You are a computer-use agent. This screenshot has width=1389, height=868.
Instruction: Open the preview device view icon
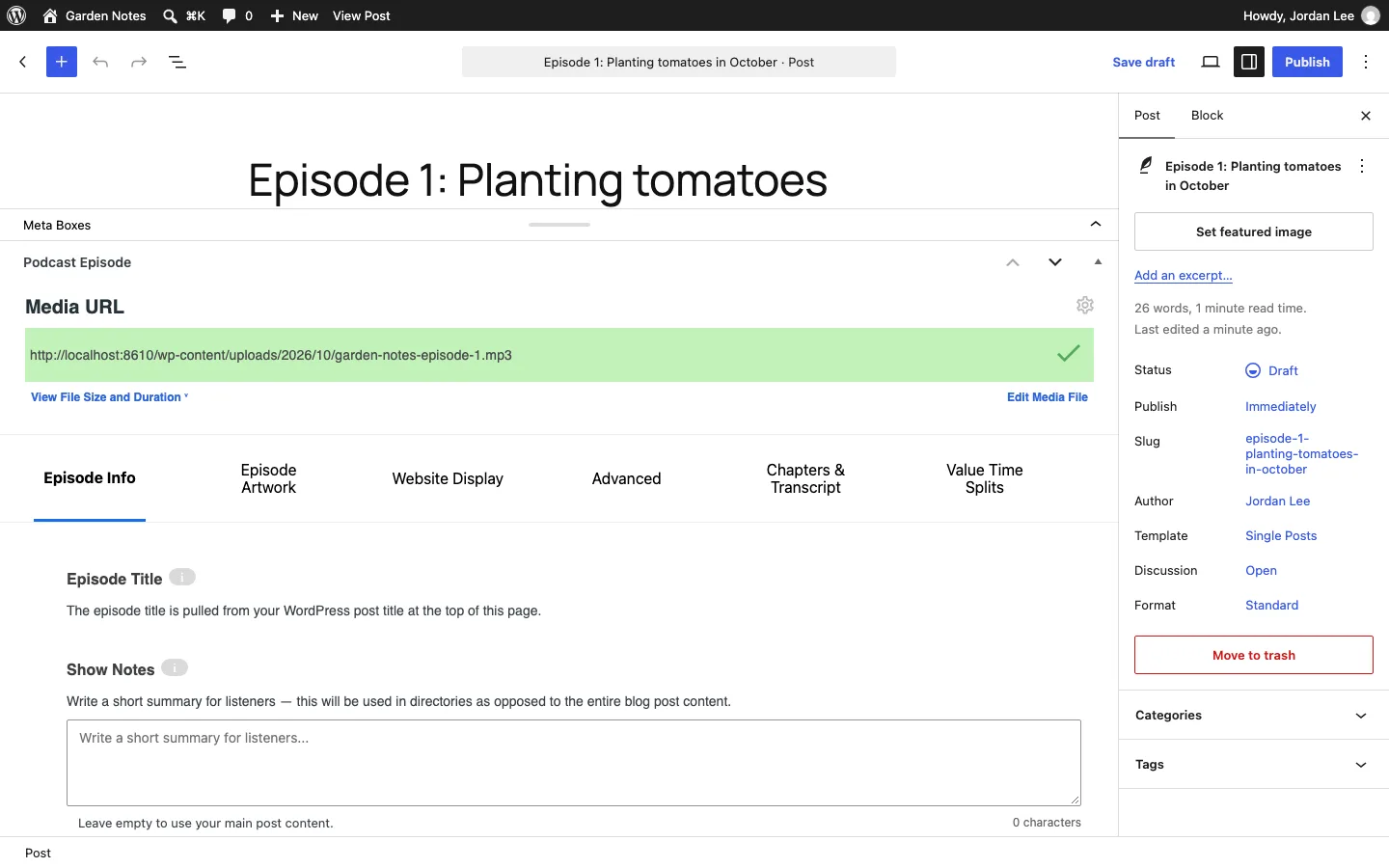(x=1211, y=62)
